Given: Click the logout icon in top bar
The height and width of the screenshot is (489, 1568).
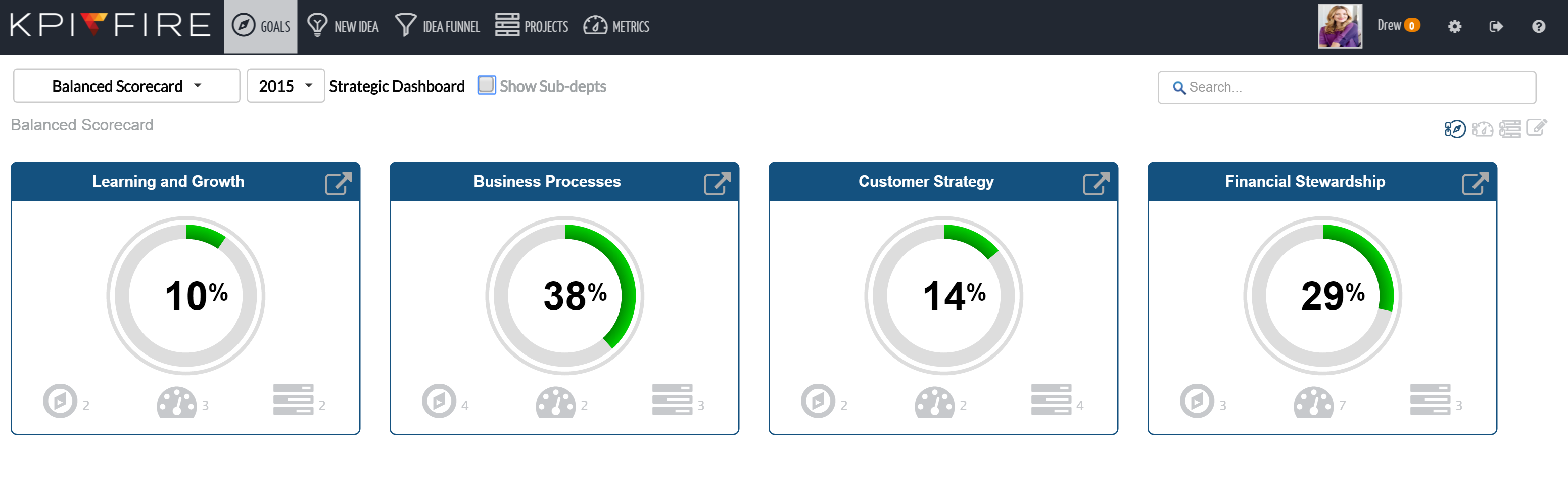Looking at the screenshot, I should (1496, 27).
